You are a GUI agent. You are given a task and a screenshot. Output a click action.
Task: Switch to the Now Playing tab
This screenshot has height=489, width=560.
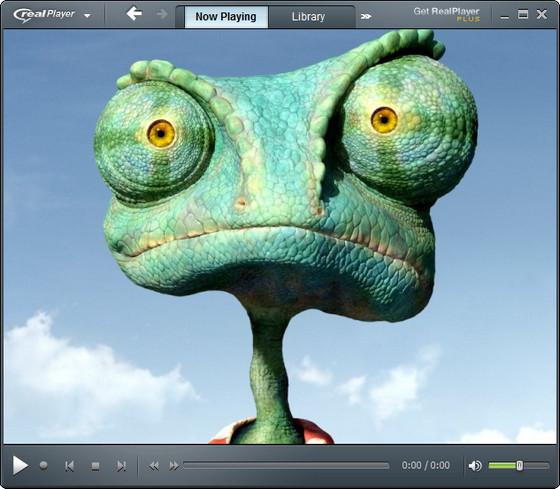click(x=226, y=17)
